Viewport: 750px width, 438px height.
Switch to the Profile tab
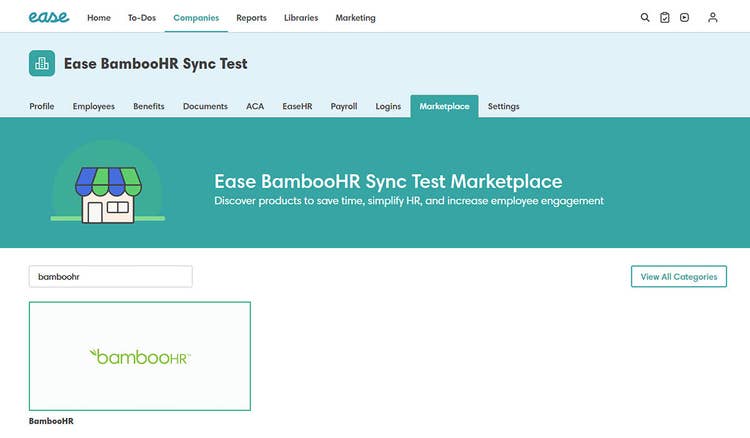pyautogui.click(x=42, y=106)
